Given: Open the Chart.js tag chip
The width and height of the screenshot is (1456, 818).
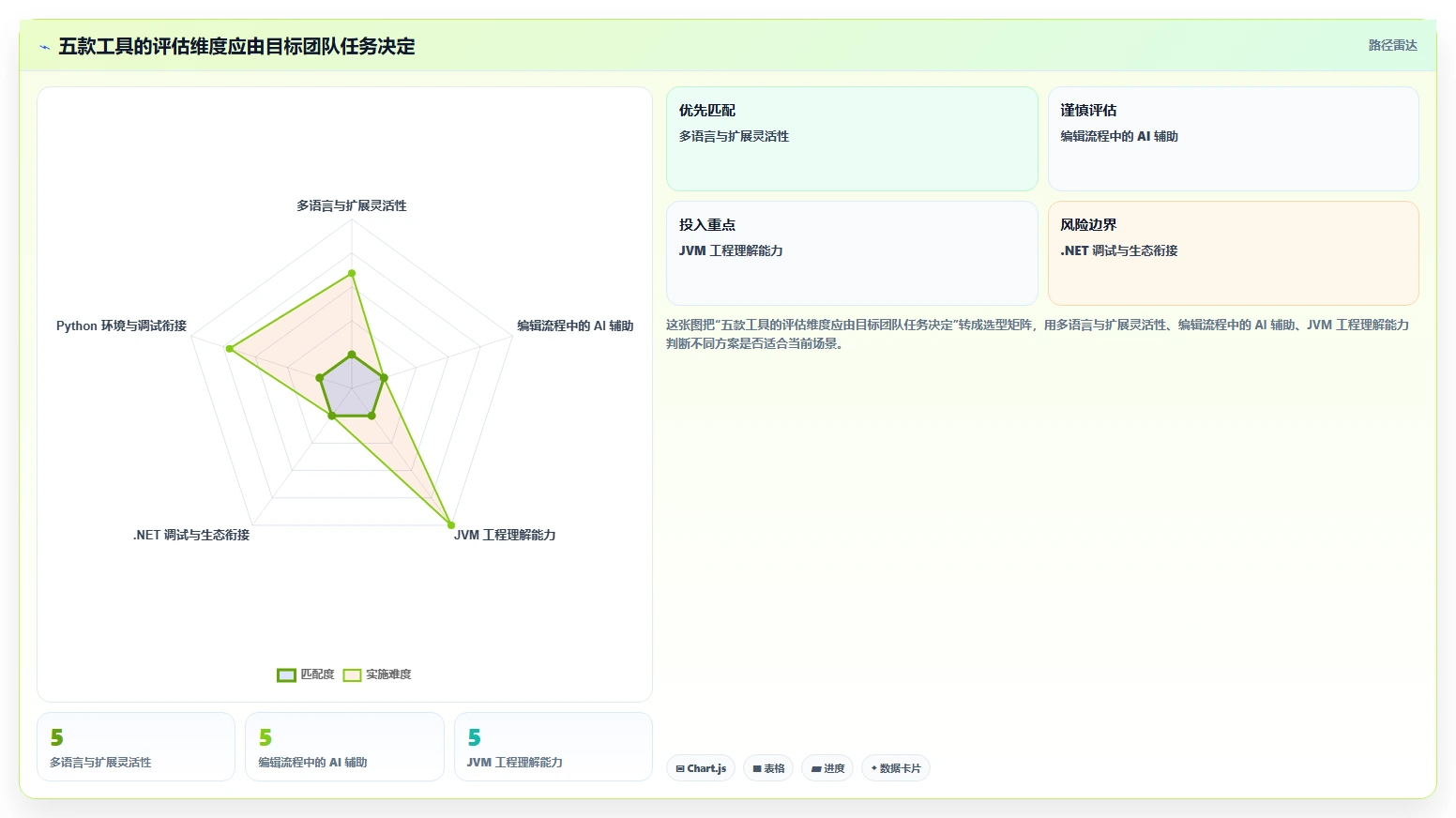Looking at the screenshot, I should pyautogui.click(x=701, y=768).
